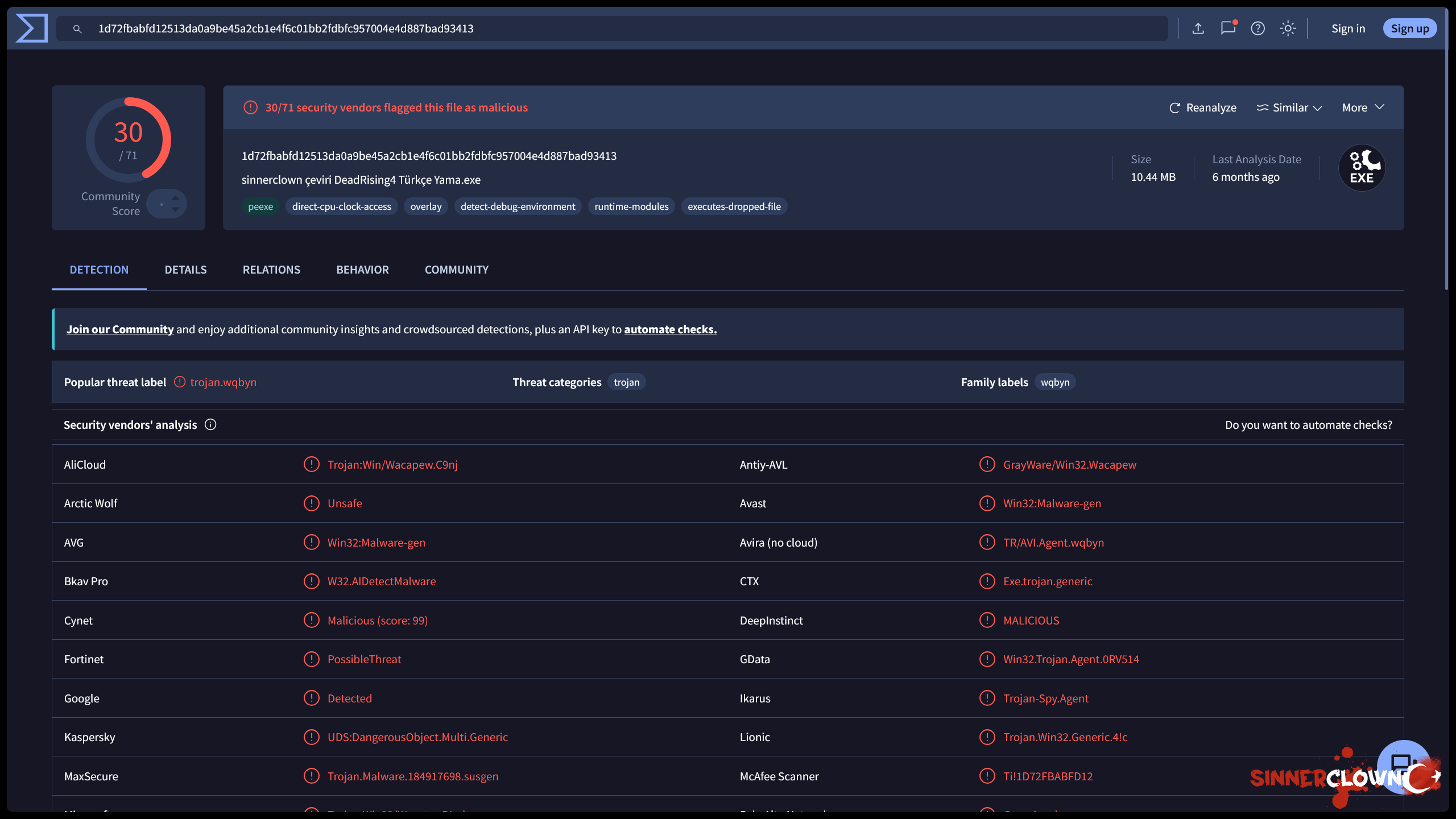Click the alert icon in the Fortinet row

tap(312, 659)
